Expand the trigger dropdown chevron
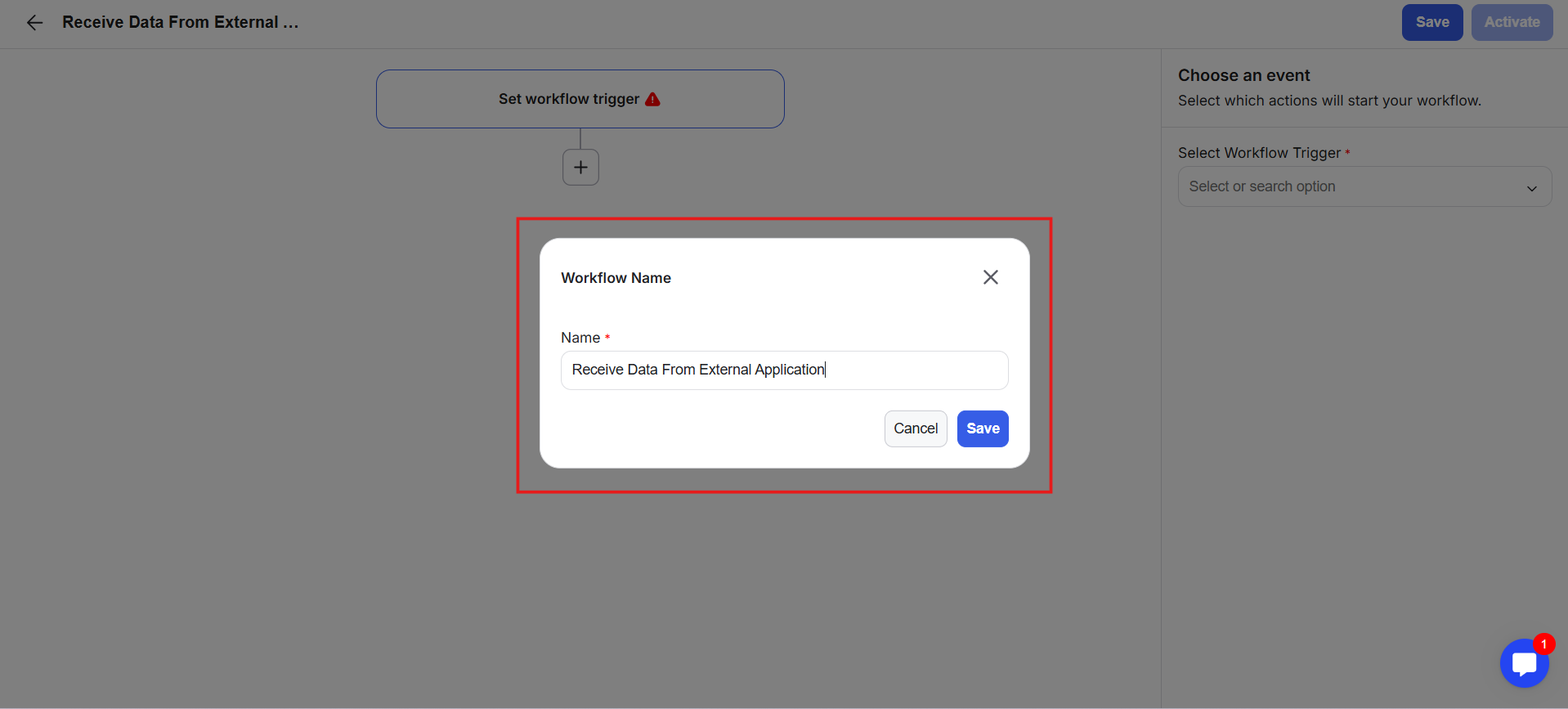 point(1531,188)
